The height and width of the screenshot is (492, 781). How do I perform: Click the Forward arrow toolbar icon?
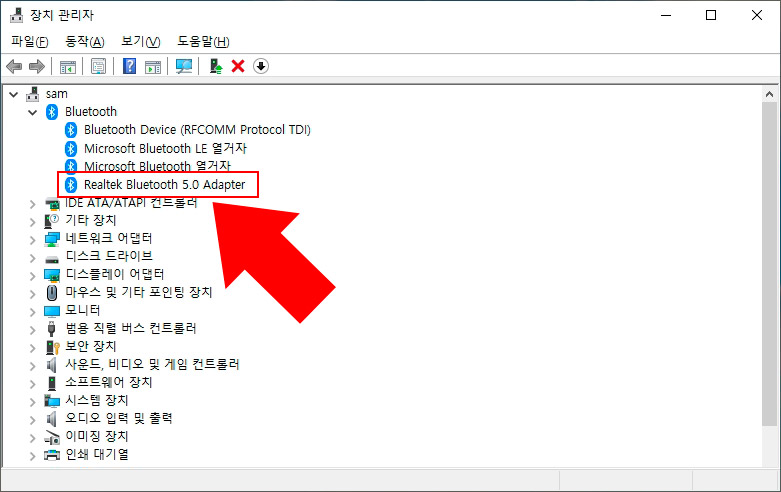pyautogui.click(x=36, y=66)
